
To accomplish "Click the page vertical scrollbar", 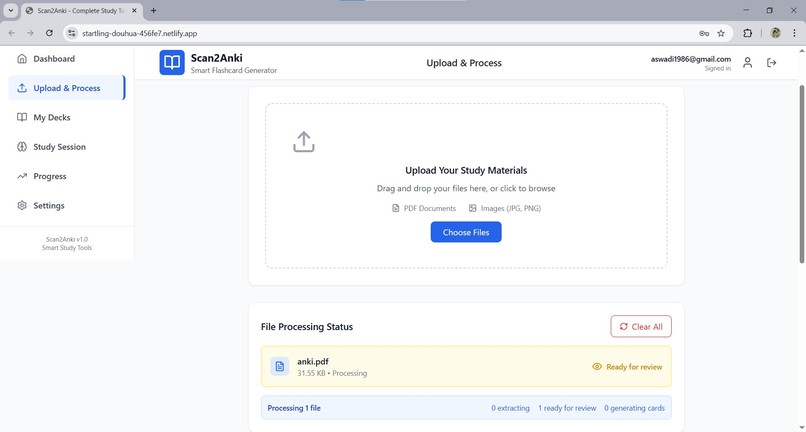I will pos(801,175).
